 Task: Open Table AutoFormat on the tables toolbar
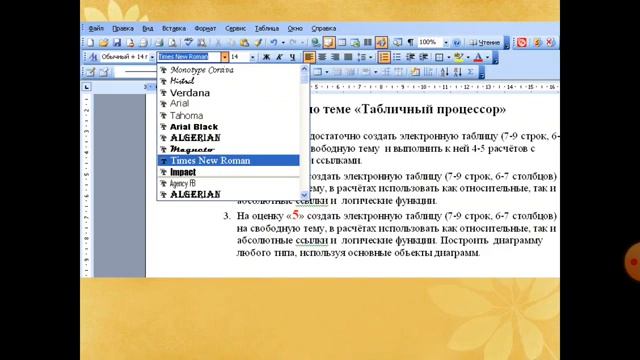point(416,72)
